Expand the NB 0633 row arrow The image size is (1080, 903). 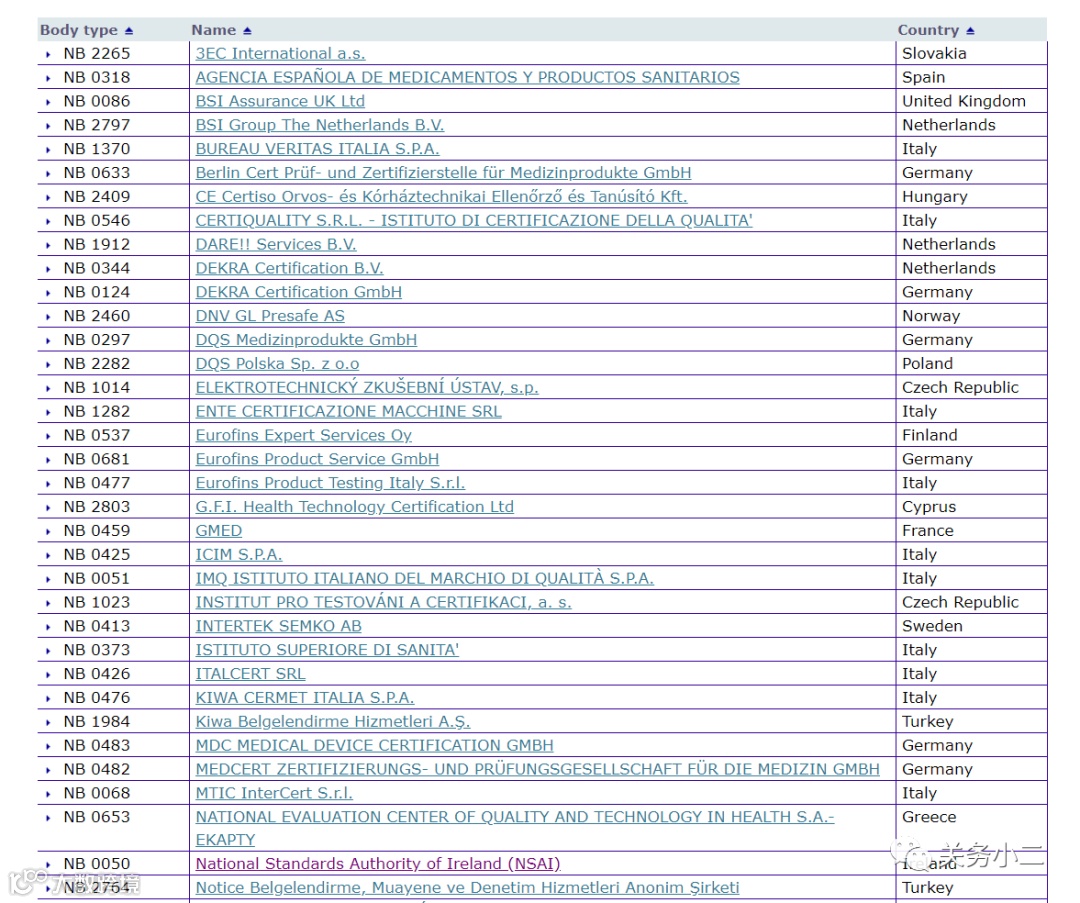[x=48, y=174]
